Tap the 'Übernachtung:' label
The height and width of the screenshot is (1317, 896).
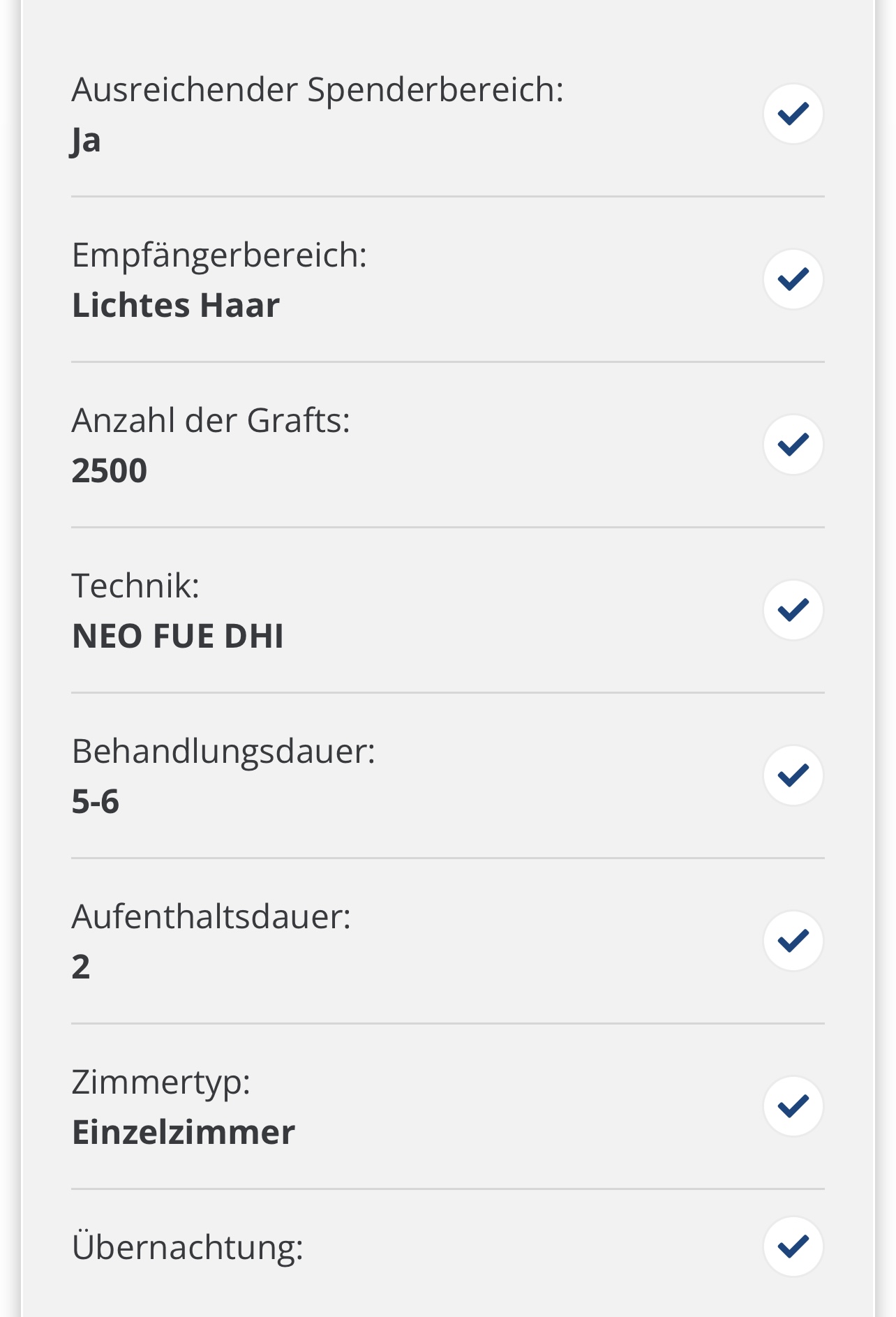point(188,1247)
